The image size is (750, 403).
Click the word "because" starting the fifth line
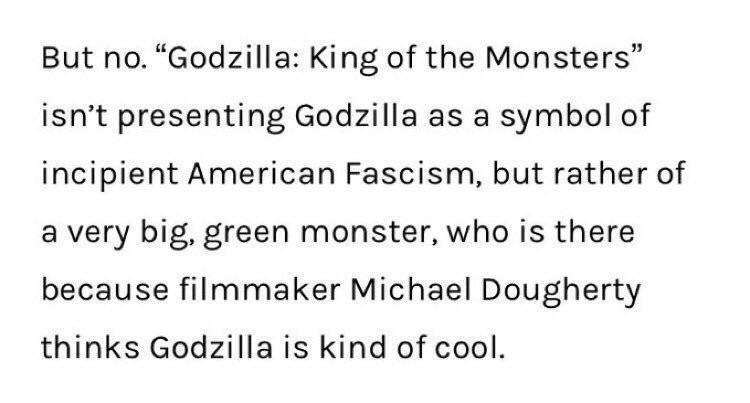(100, 290)
